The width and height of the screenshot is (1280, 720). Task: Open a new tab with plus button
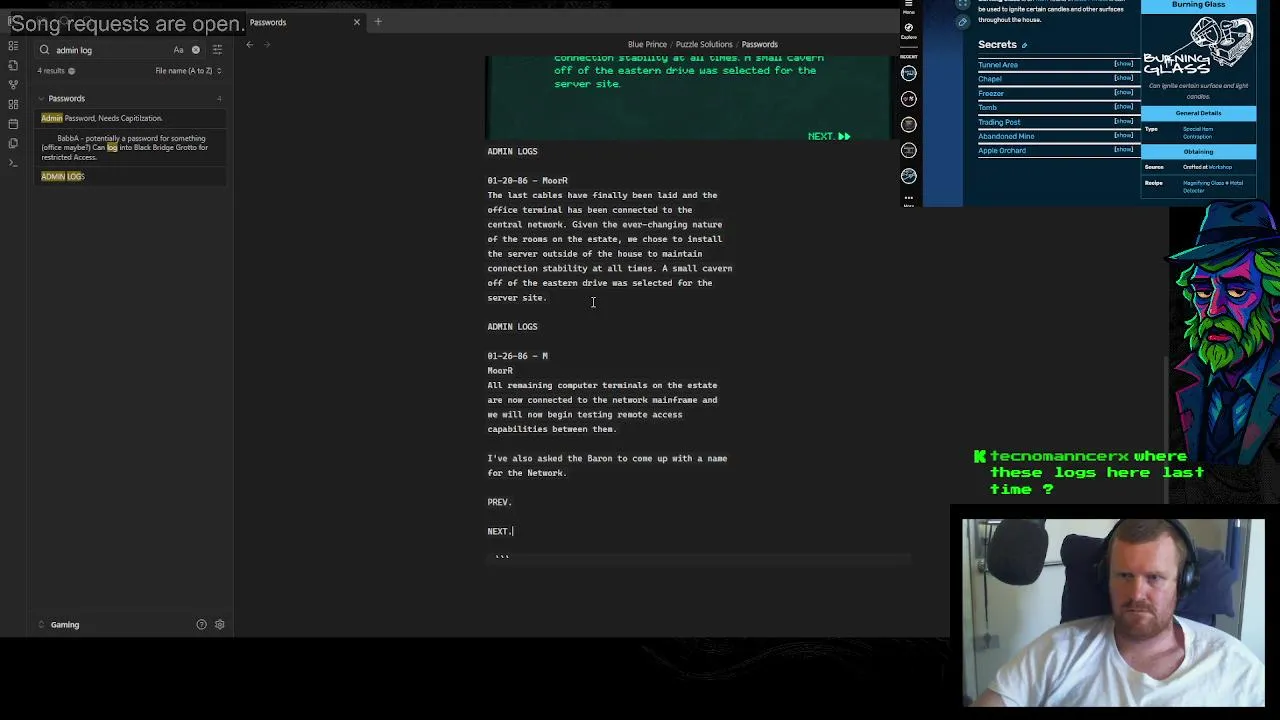(x=378, y=22)
